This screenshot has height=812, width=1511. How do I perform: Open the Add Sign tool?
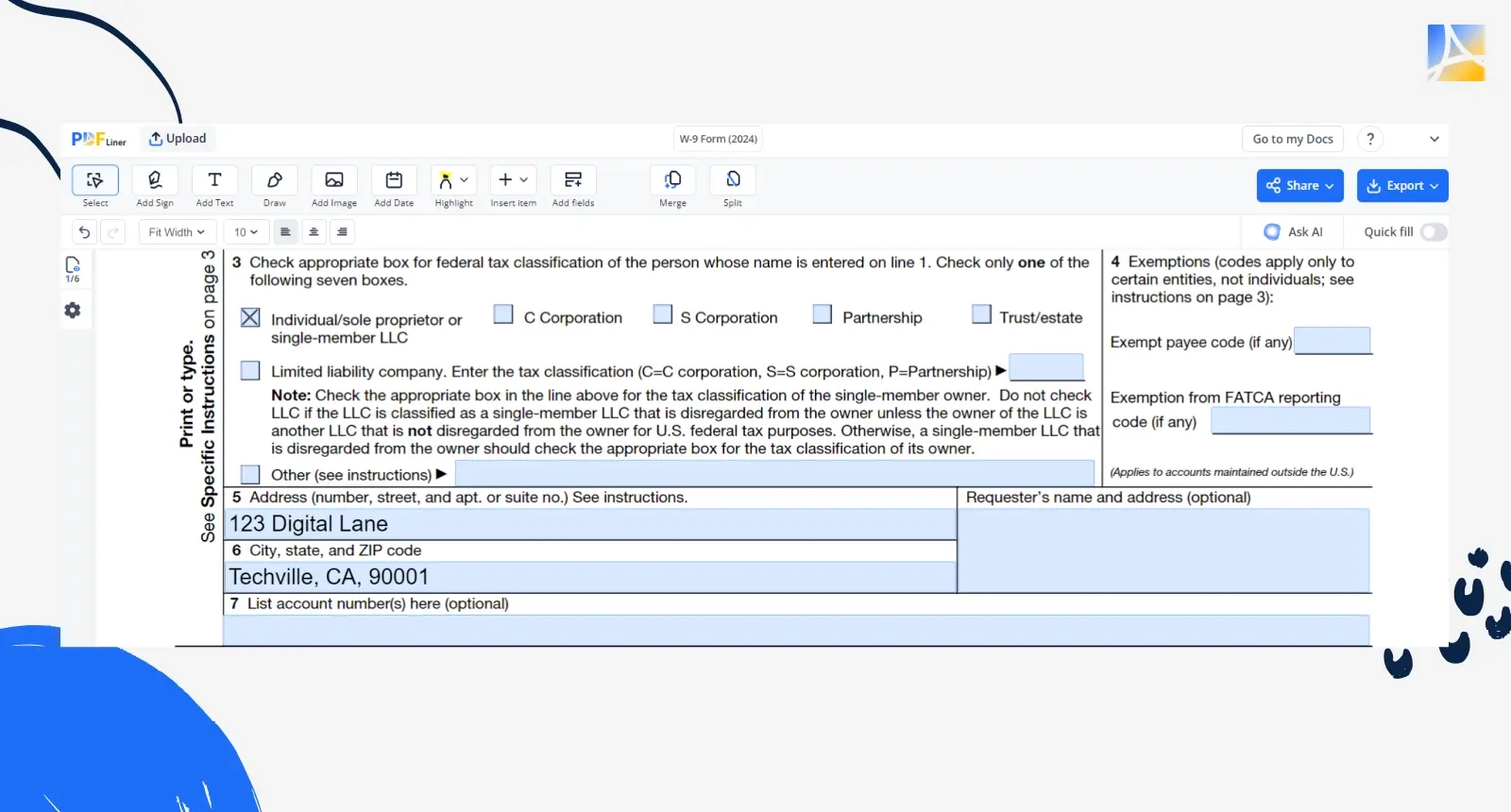[155, 180]
